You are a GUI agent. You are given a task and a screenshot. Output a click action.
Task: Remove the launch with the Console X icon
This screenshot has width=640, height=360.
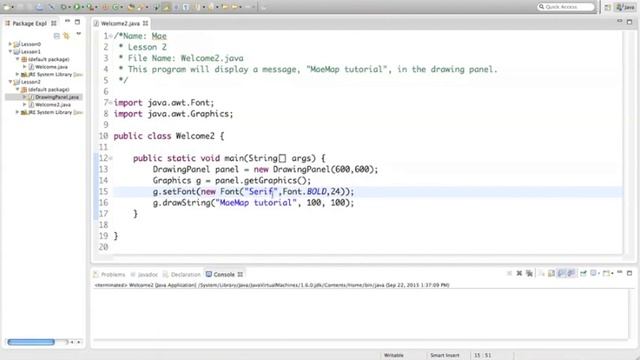pos(519,273)
